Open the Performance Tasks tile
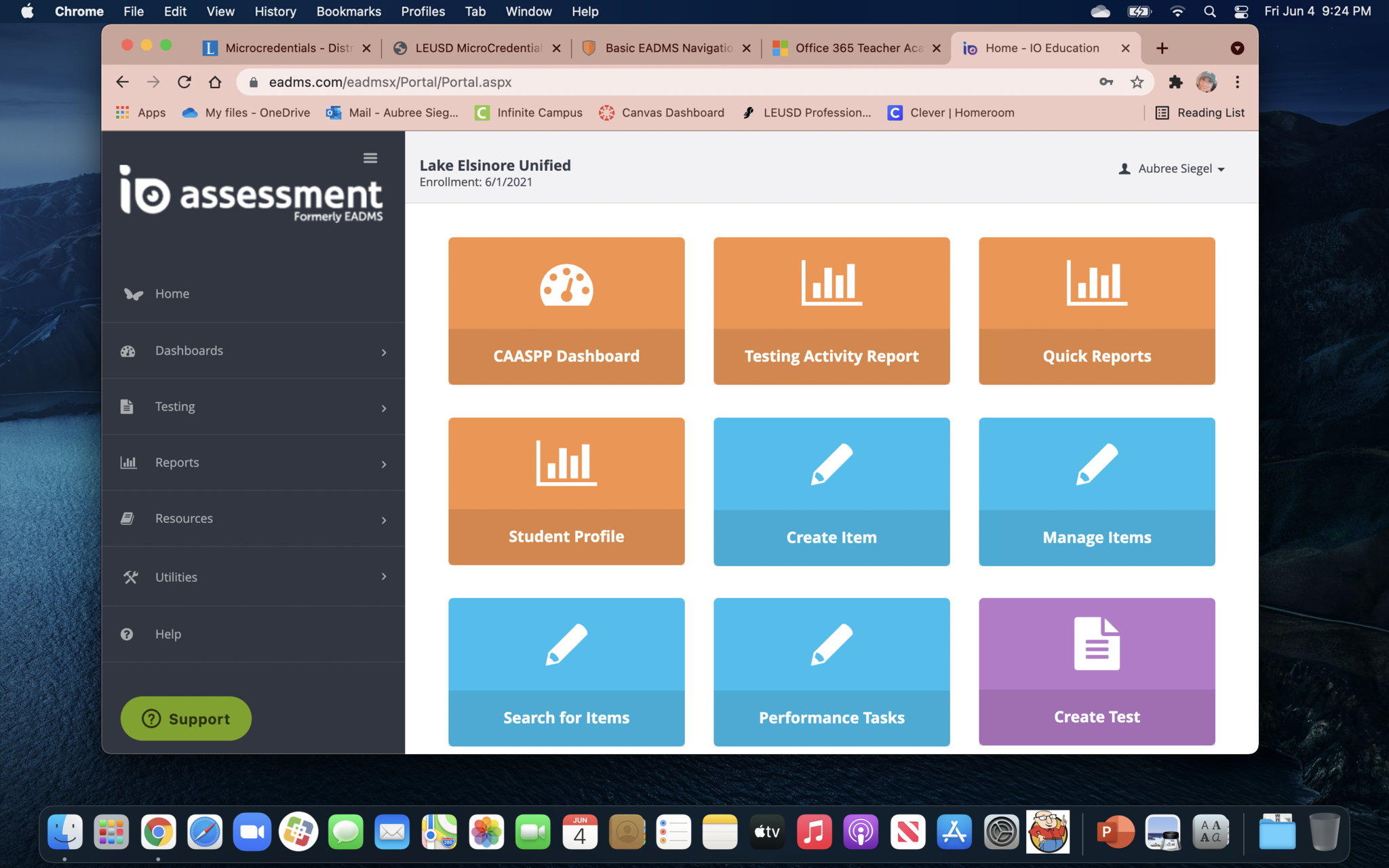1389x868 pixels. (832, 671)
